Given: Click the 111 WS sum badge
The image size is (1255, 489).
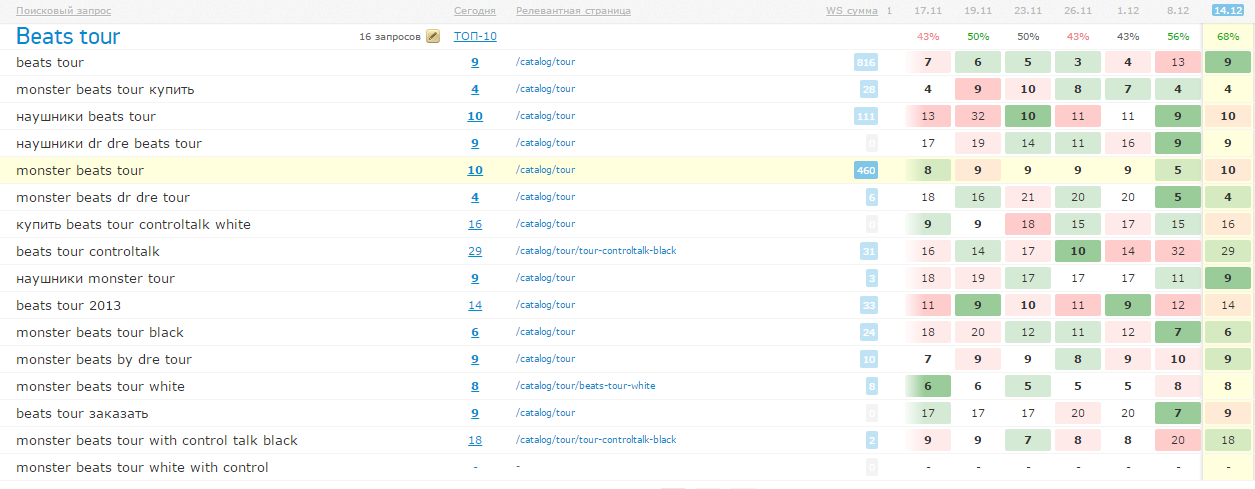Looking at the screenshot, I should click(x=866, y=116).
